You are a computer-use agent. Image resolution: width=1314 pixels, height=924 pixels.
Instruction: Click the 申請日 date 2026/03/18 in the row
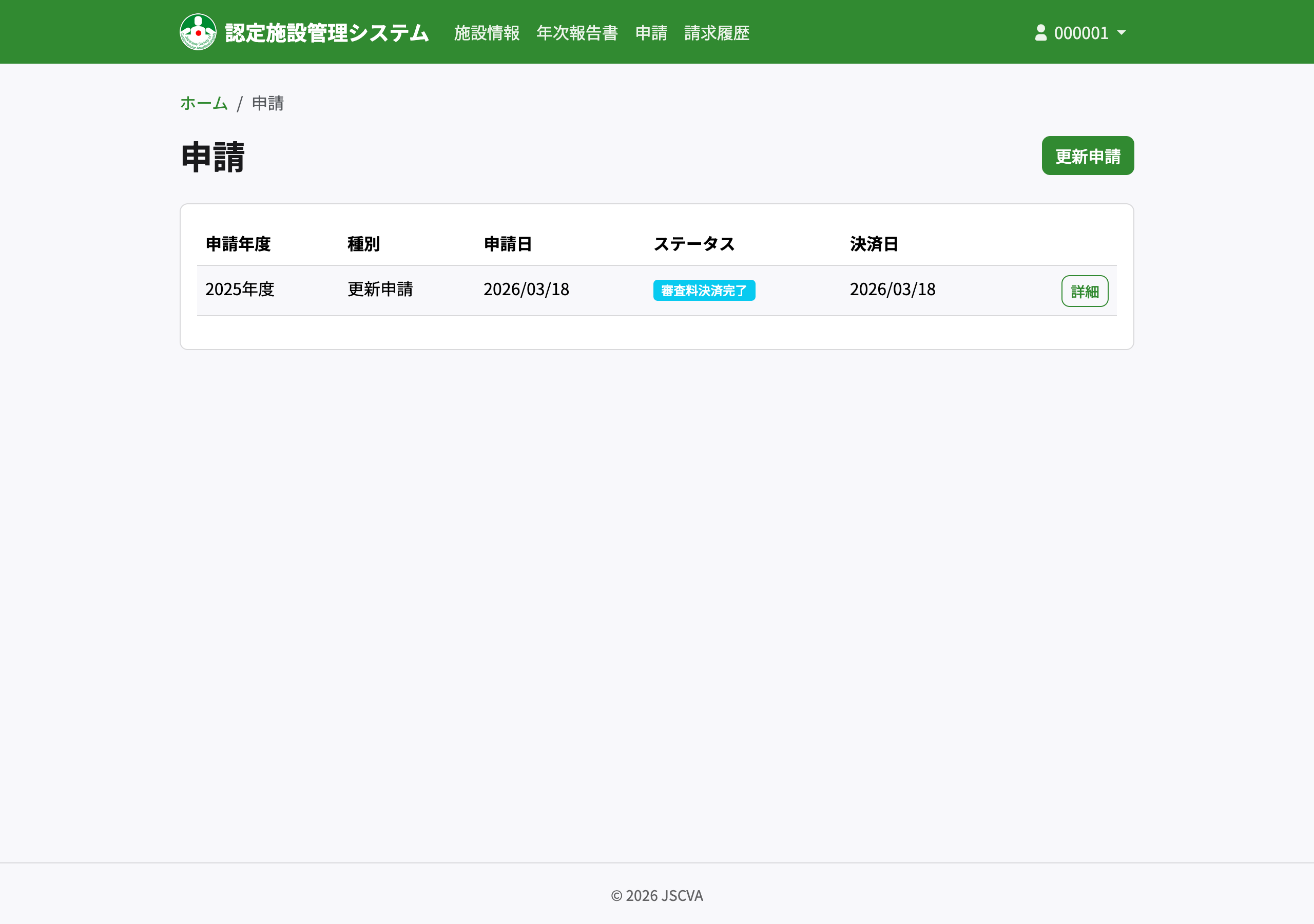click(x=526, y=290)
